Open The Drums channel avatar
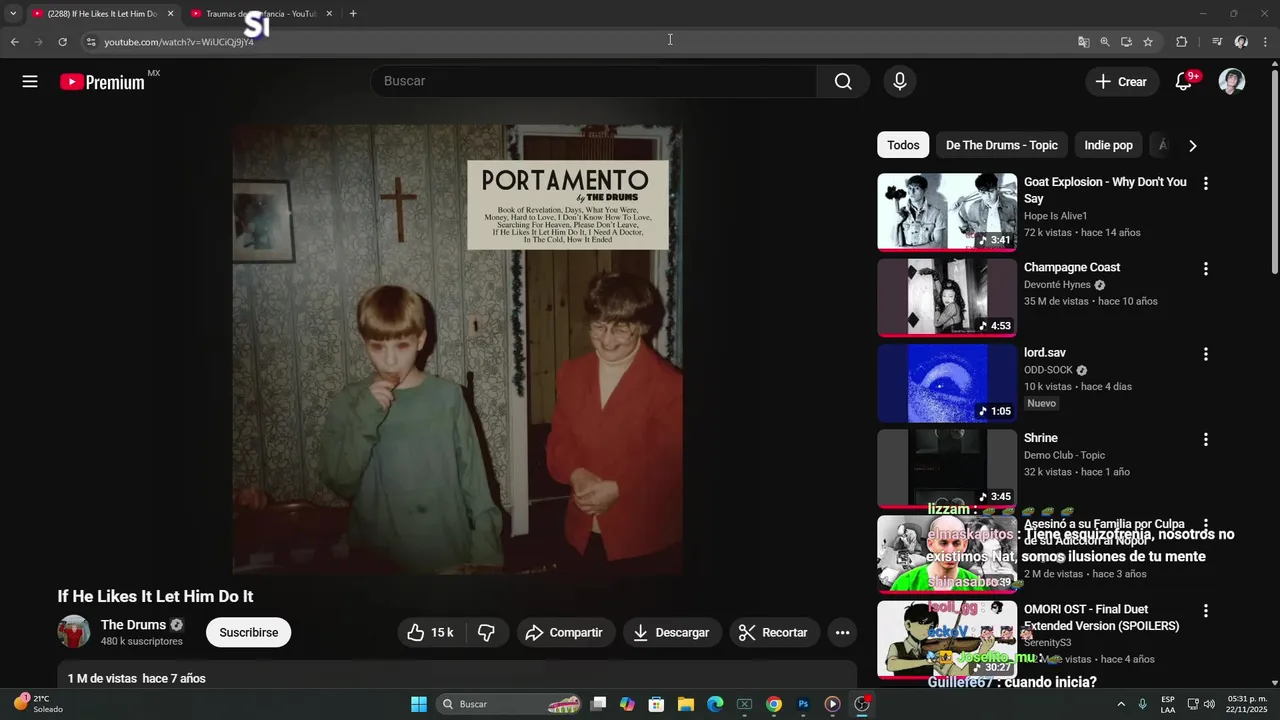1280x720 pixels. (74, 632)
